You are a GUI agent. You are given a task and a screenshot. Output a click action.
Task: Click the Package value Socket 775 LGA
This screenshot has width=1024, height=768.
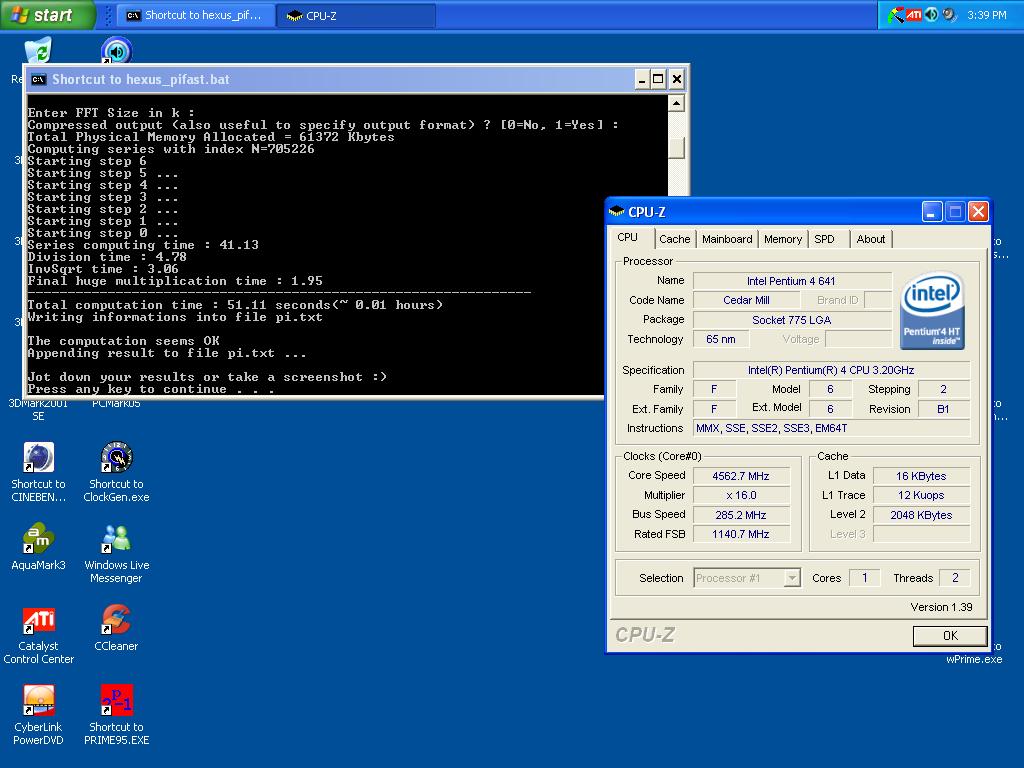point(792,320)
